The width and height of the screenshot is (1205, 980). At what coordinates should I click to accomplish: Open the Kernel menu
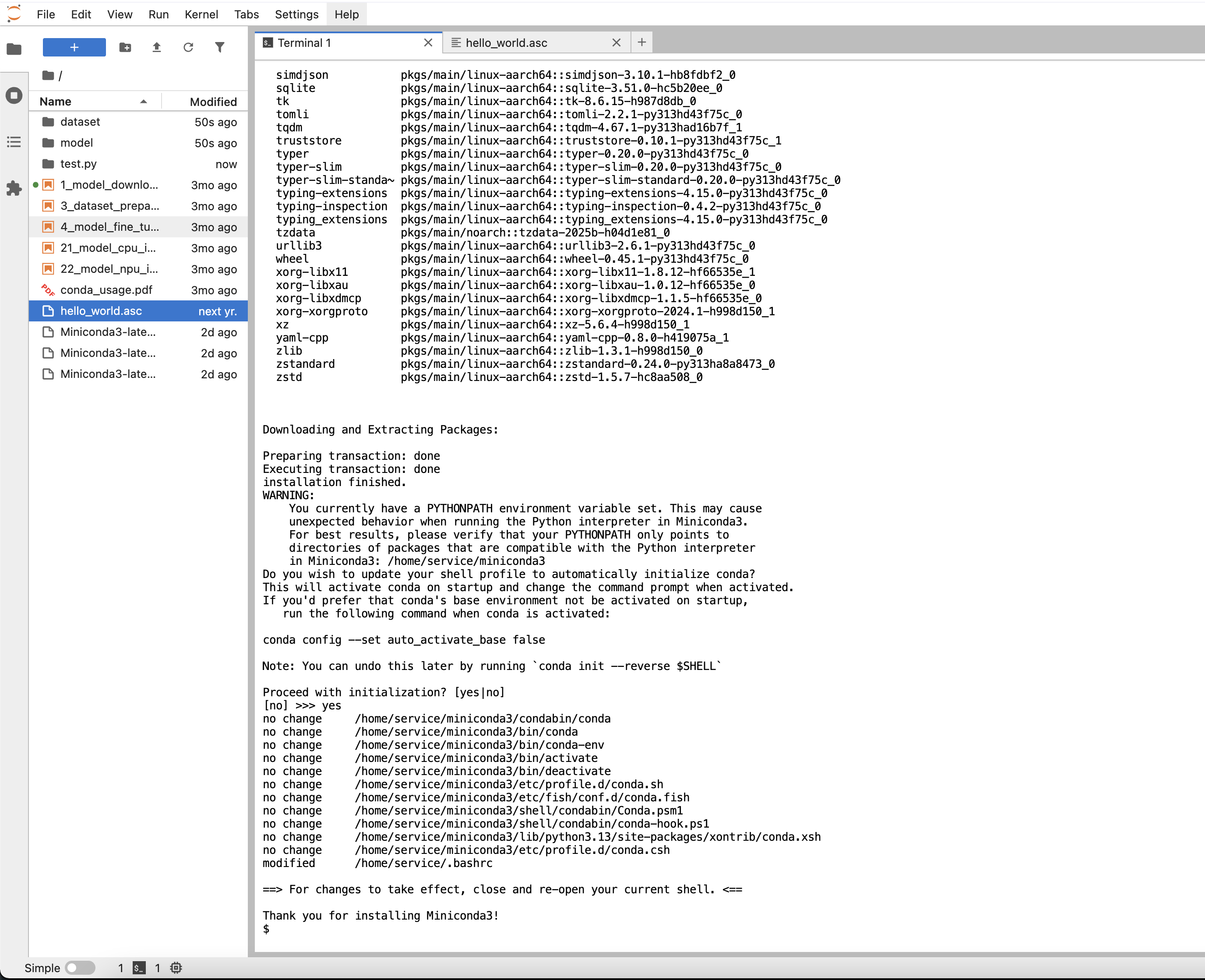(x=201, y=14)
